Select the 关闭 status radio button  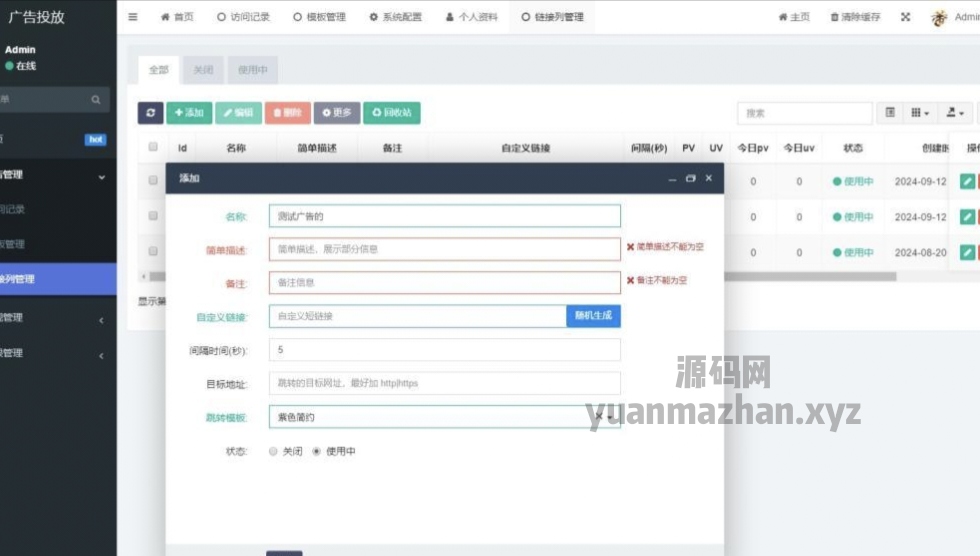point(273,451)
